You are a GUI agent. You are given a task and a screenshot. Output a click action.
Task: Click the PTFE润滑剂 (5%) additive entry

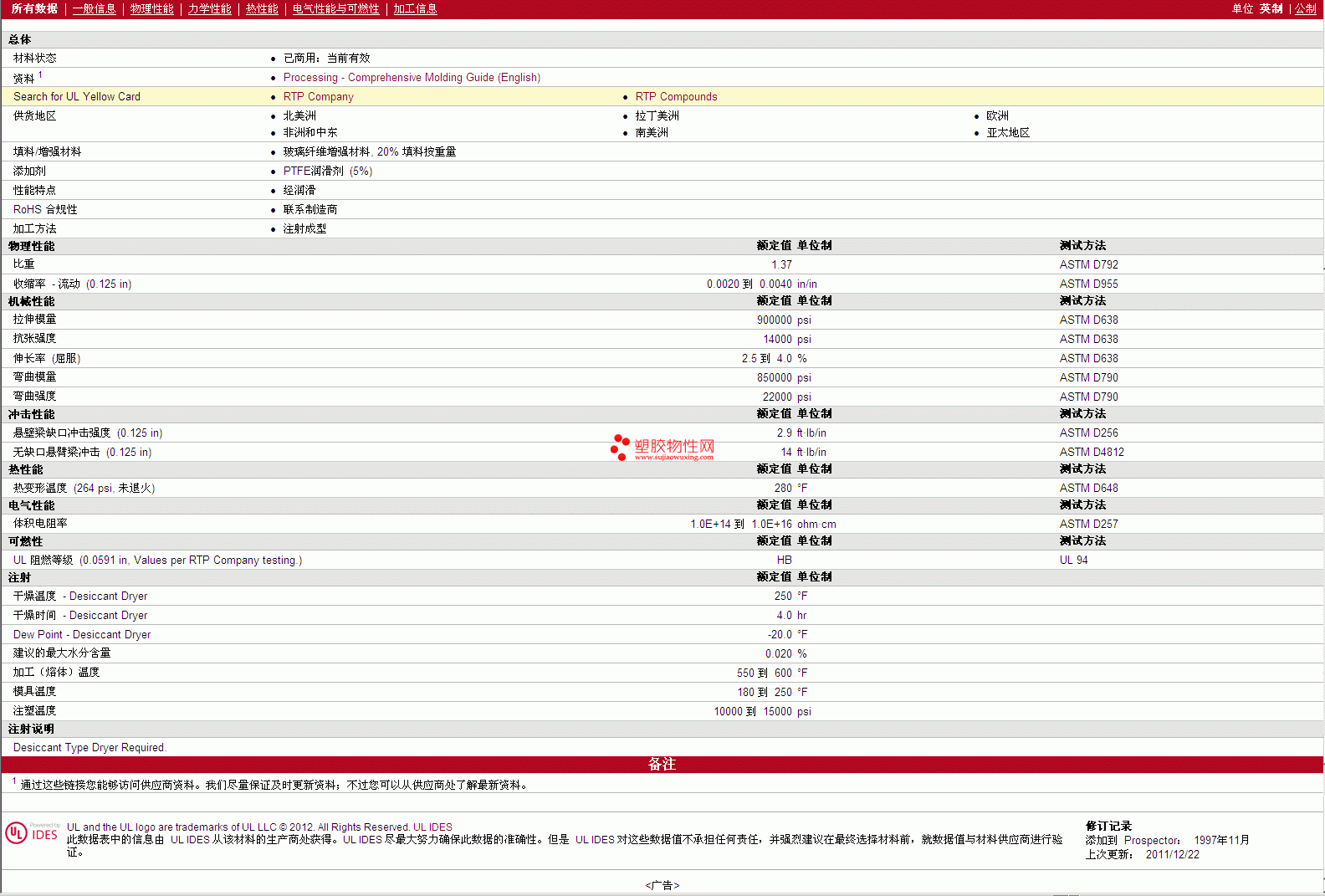[327, 171]
